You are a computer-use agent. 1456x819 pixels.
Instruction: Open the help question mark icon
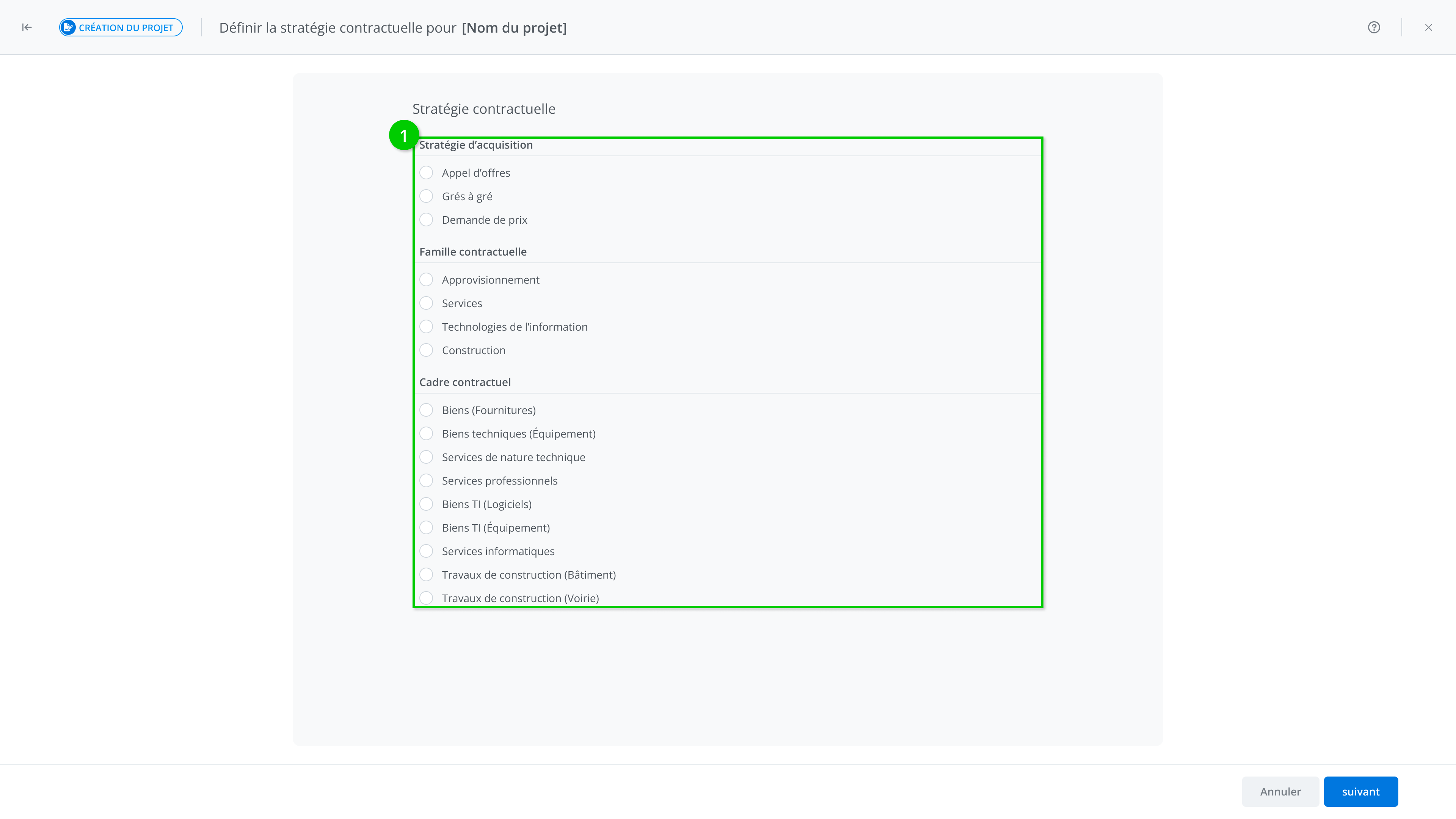tap(1373, 27)
